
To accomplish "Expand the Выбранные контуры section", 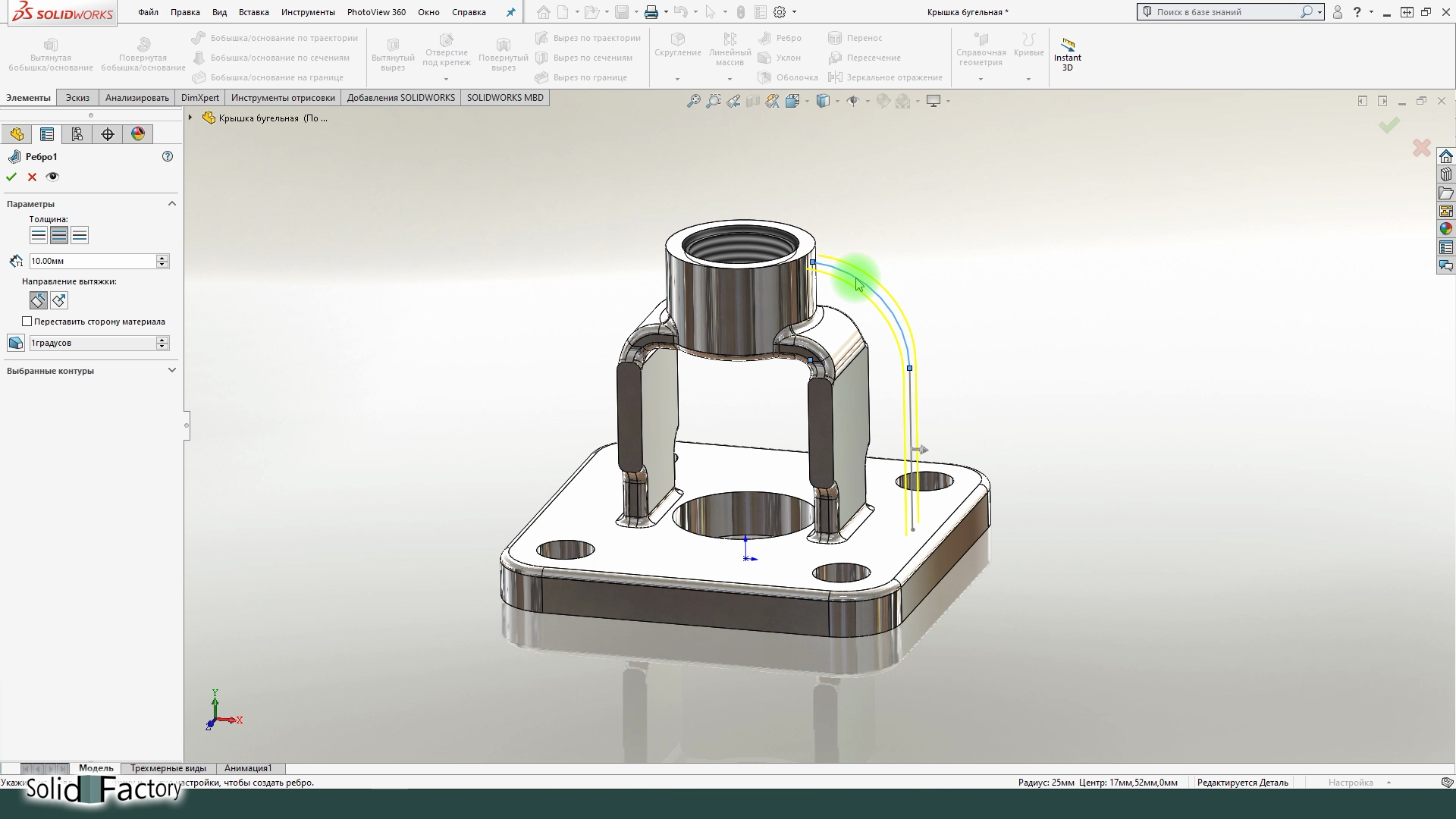I will pyautogui.click(x=172, y=370).
